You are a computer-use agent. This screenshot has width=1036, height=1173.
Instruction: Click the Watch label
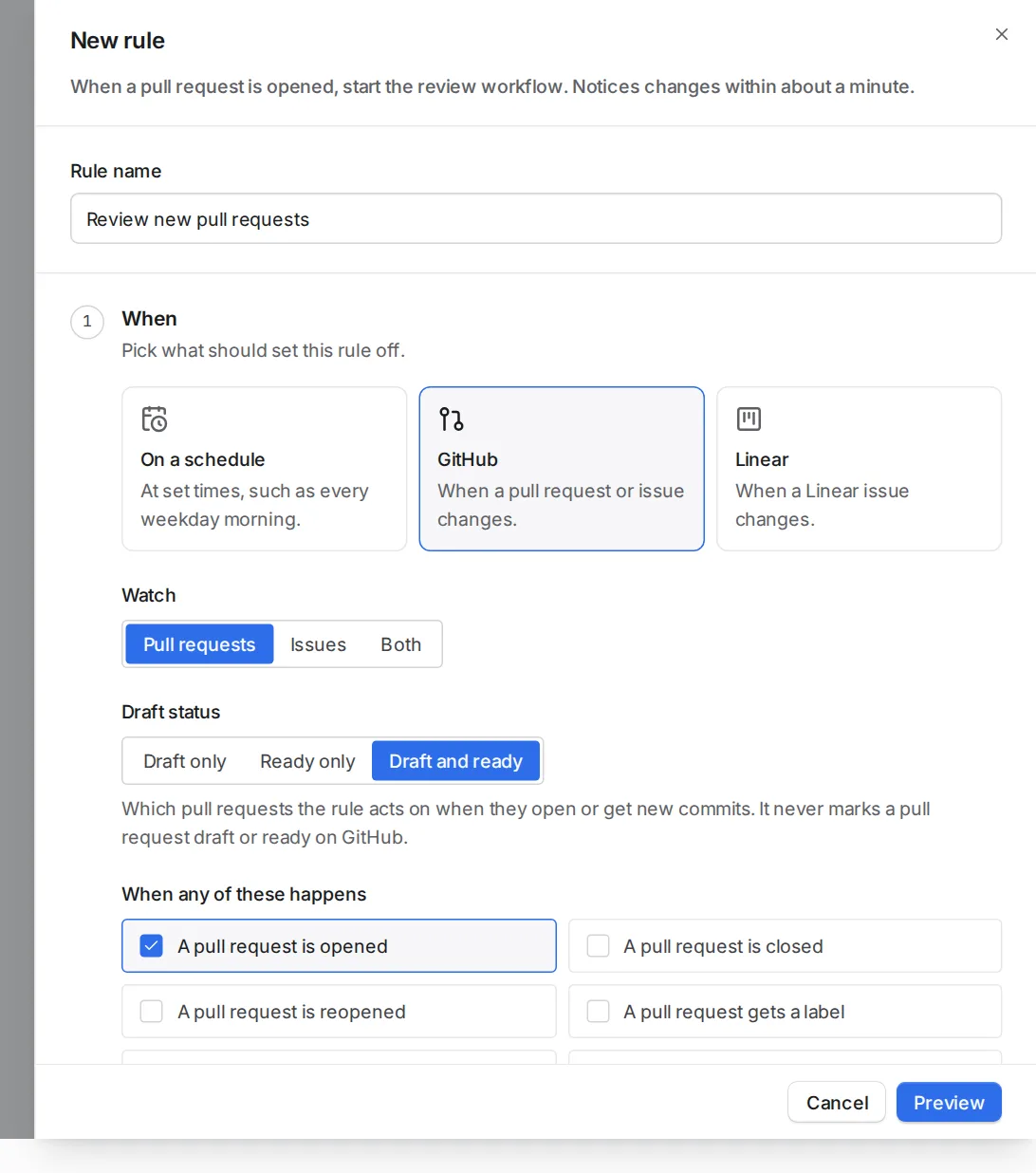tap(149, 595)
